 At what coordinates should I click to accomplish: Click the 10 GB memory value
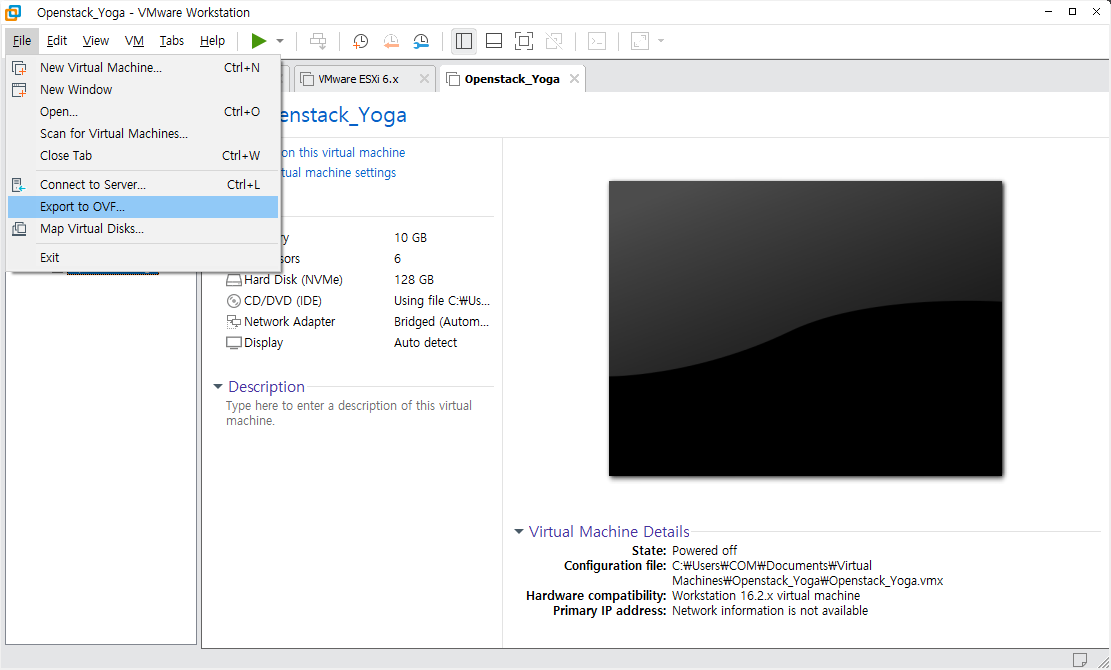[410, 238]
